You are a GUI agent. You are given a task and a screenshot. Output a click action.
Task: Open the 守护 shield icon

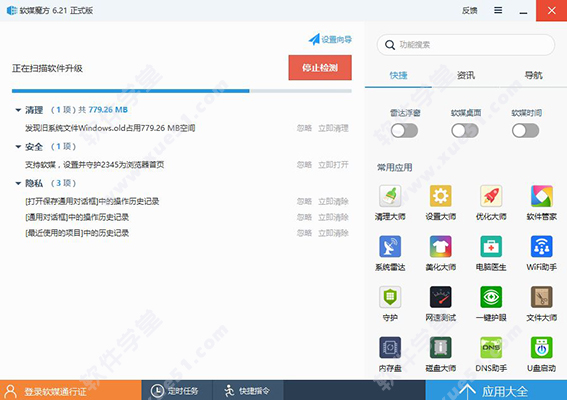tap(390, 297)
